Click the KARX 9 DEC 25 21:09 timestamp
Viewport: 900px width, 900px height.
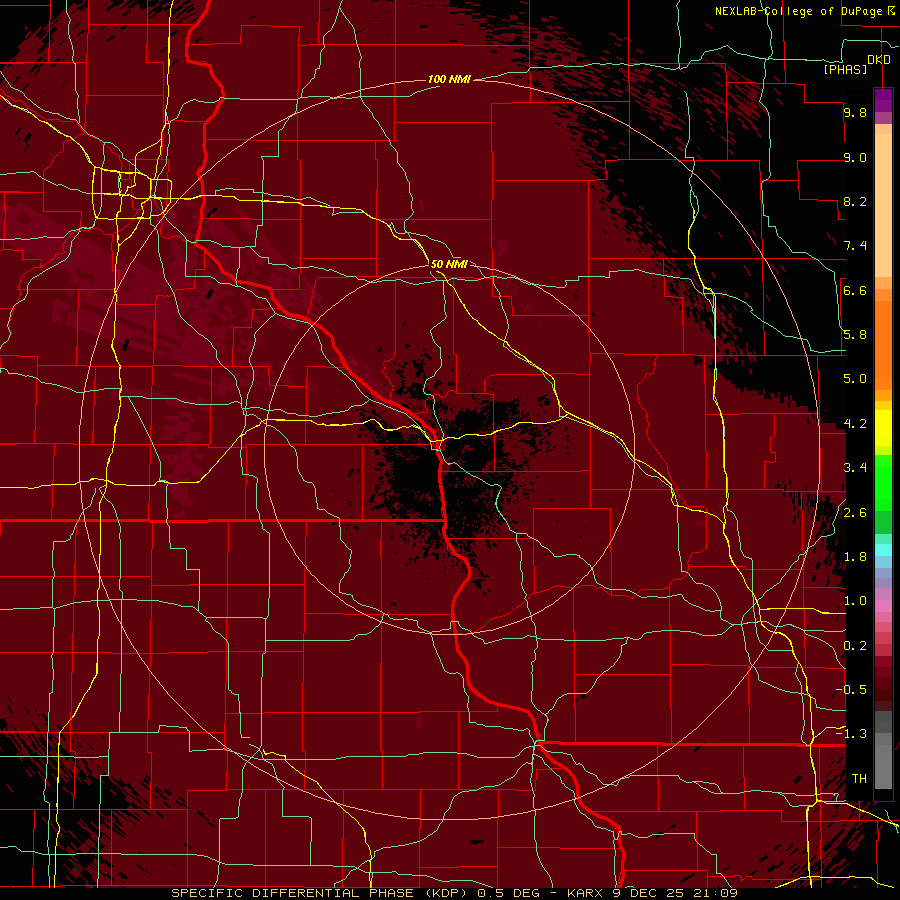pos(652,893)
